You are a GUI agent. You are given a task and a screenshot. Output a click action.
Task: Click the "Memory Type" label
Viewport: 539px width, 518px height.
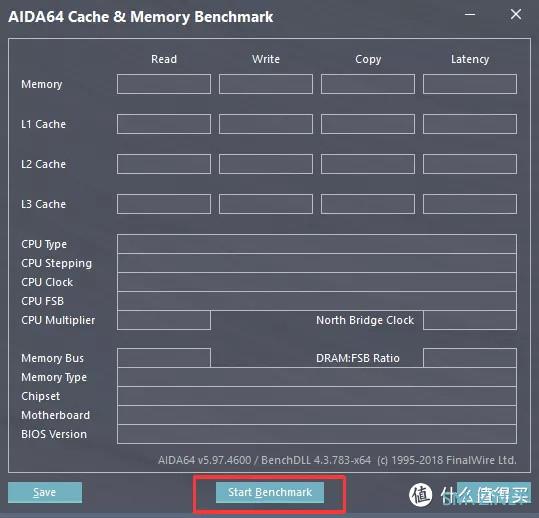coord(54,377)
